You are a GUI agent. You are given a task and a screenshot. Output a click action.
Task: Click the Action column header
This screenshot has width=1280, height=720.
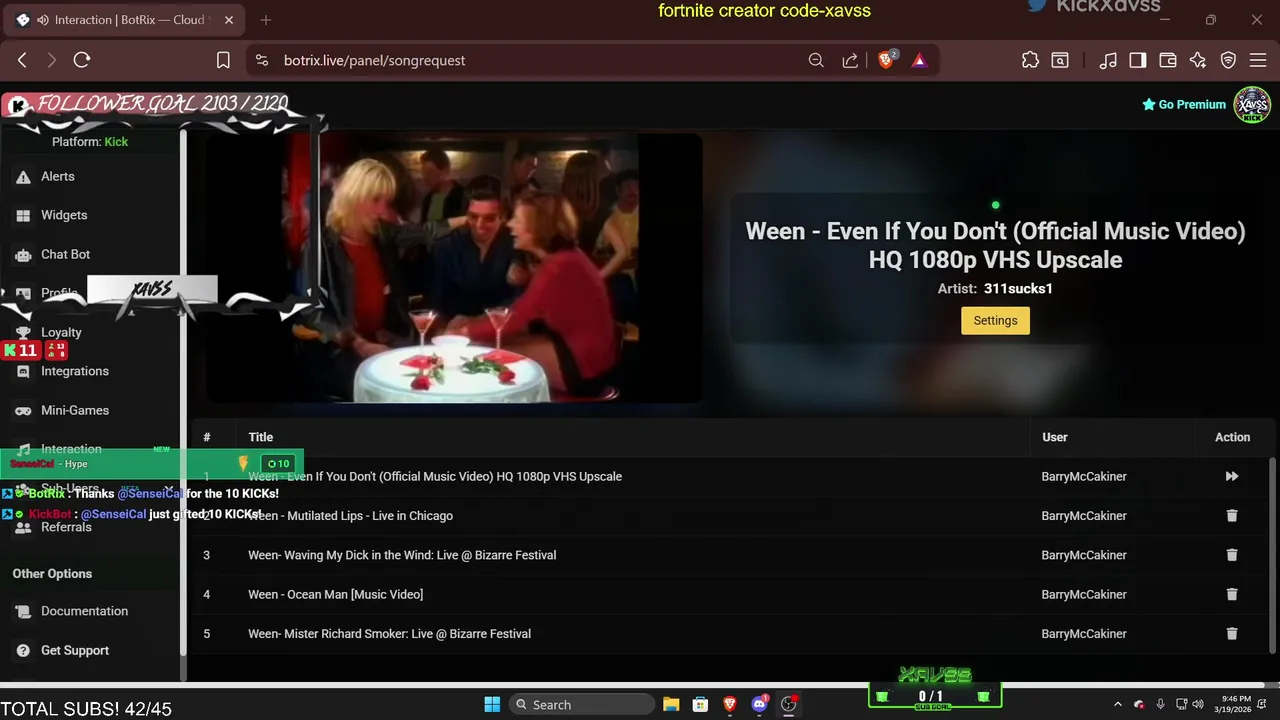(1232, 437)
